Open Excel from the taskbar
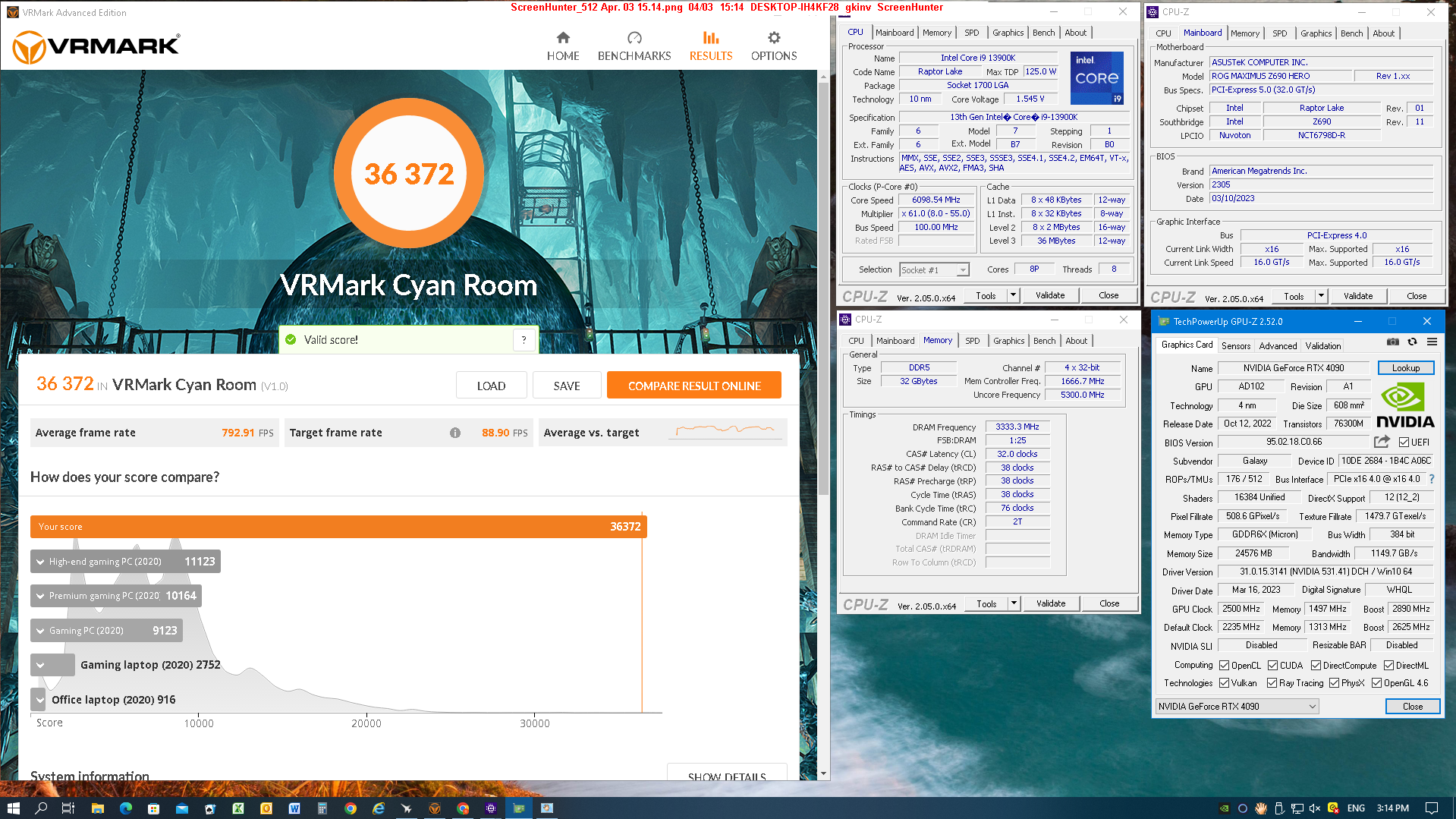The height and width of the screenshot is (819, 1456). pos(238,808)
